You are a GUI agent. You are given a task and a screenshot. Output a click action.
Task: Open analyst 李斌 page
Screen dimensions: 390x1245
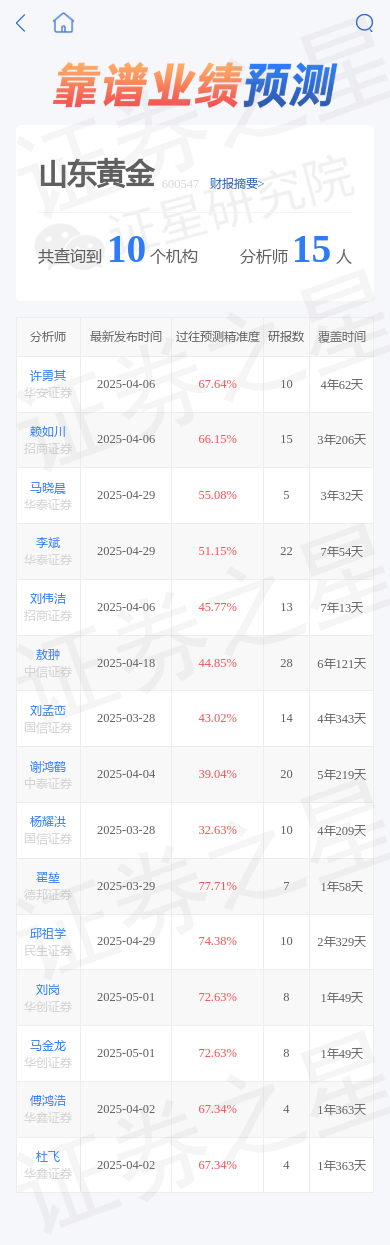tap(48, 543)
